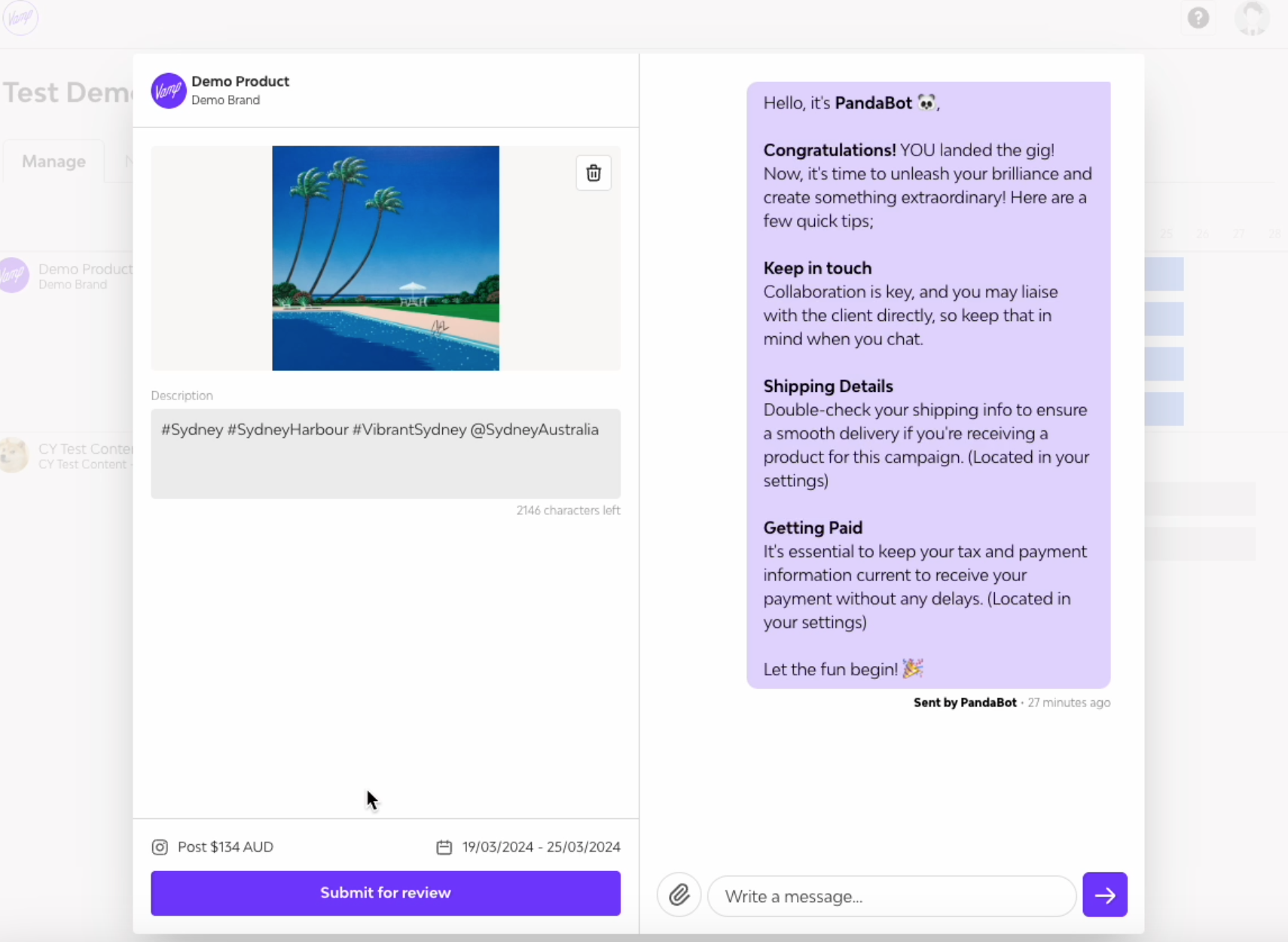Click the 27 minutes ago timestamp

click(1069, 702)
